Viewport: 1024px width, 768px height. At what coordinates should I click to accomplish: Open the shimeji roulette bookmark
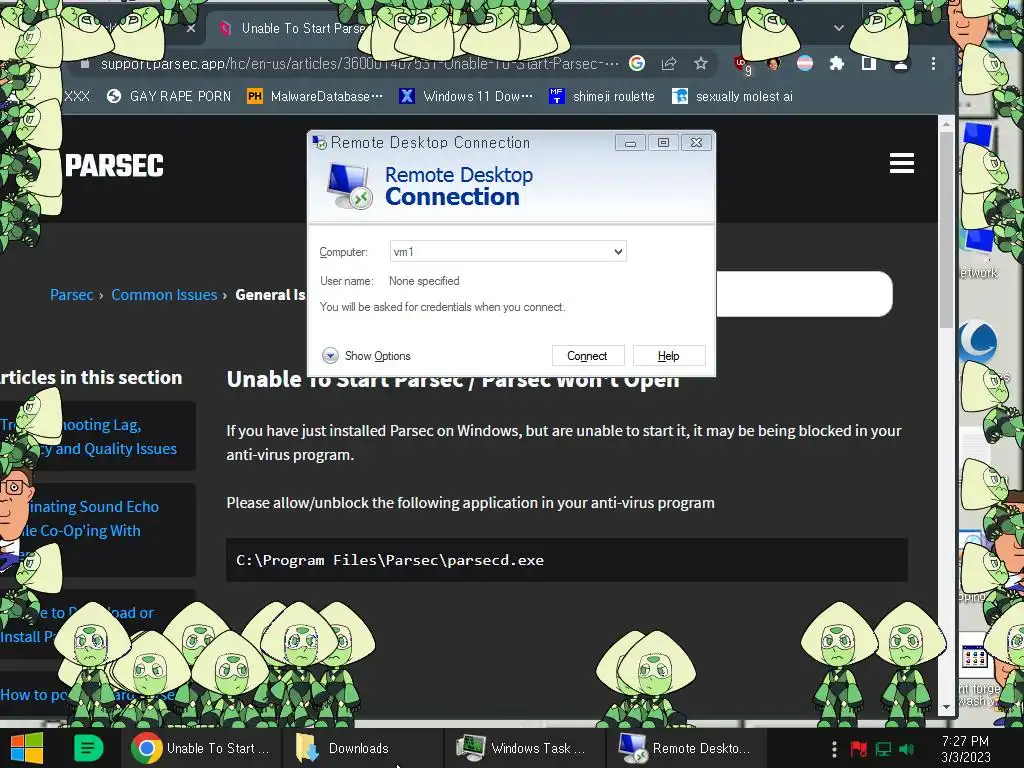(x=601, y=97)
